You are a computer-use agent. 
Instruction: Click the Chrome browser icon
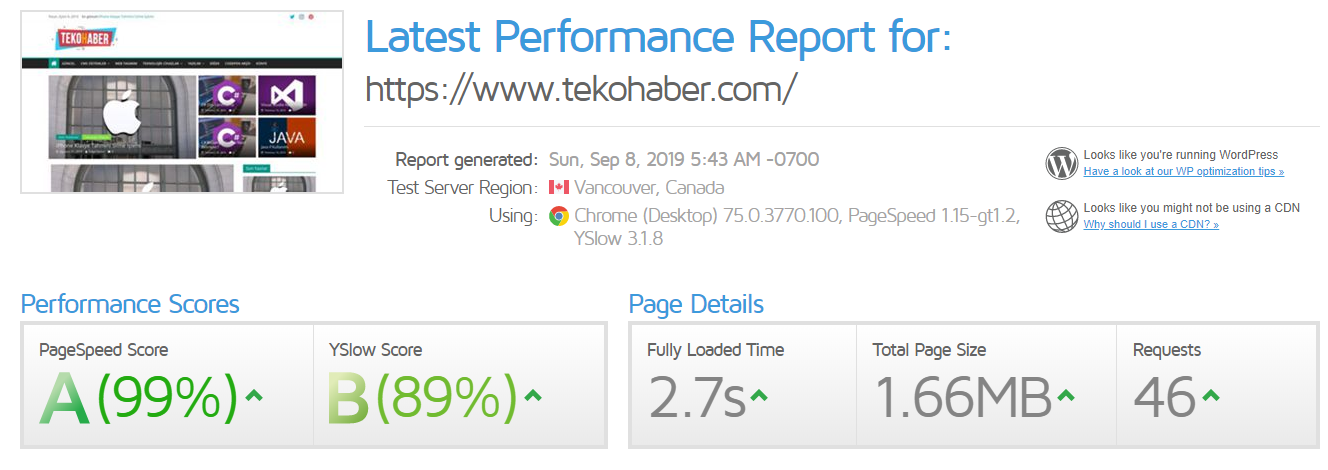(559, 216)
